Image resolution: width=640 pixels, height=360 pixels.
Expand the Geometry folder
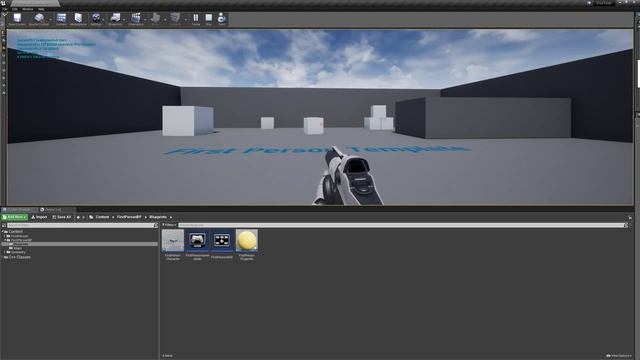(4, 252)
